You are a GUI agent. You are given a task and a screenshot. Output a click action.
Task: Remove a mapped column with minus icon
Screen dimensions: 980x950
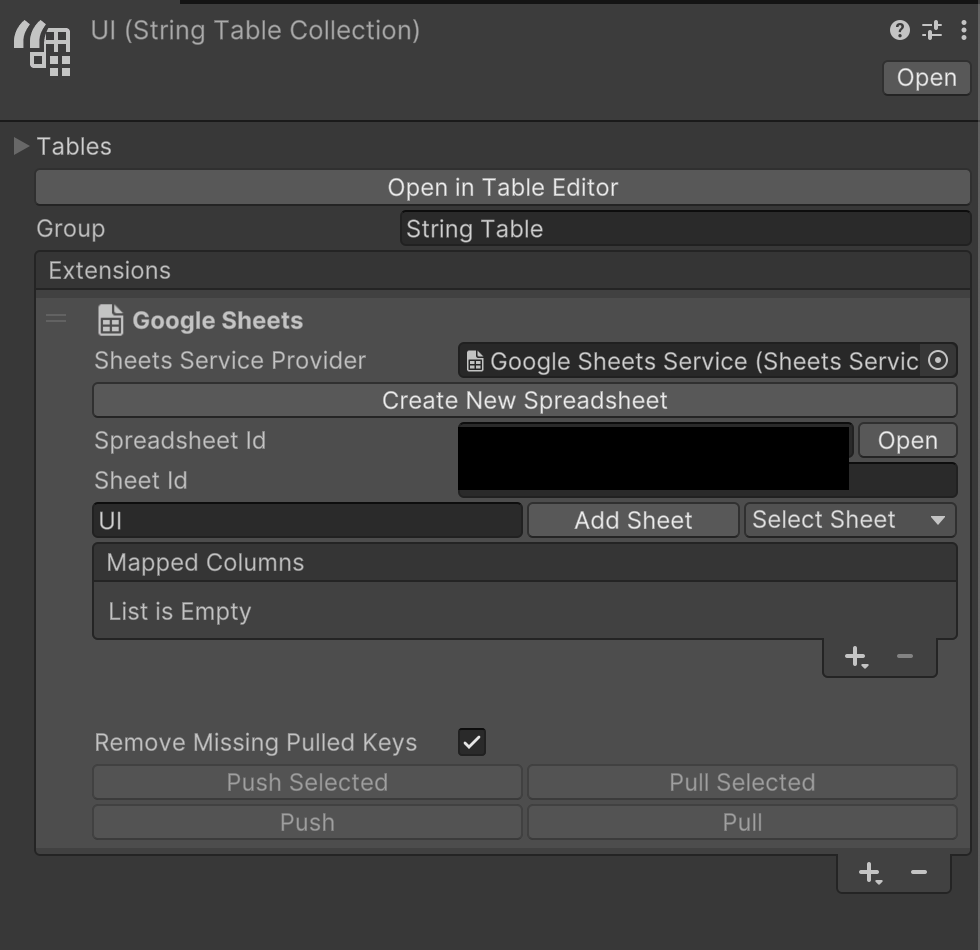point(904,656)
